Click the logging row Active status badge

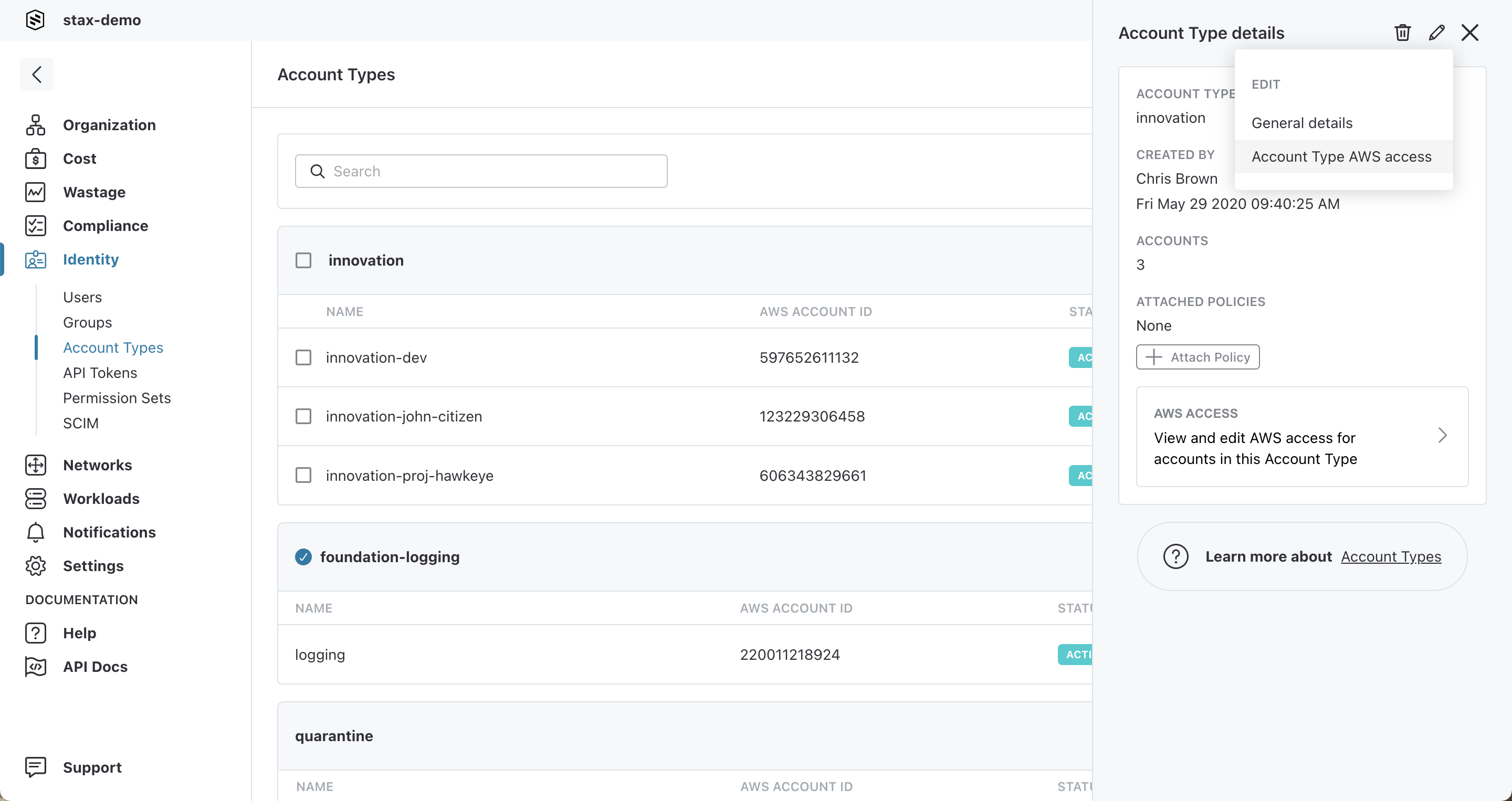pos(1075,655)
